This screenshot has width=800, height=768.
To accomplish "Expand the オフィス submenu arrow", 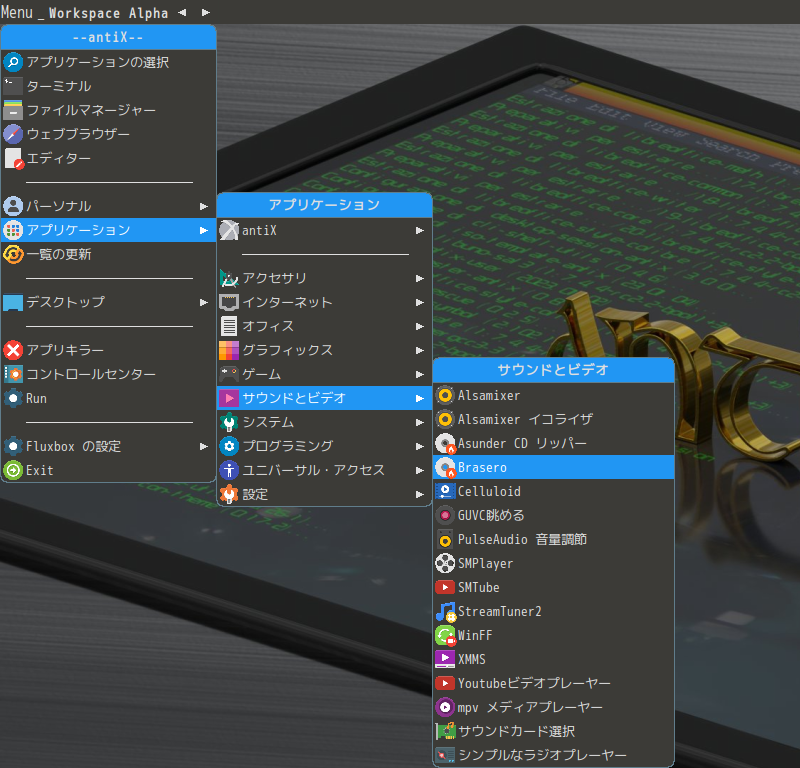I will 419,326.
